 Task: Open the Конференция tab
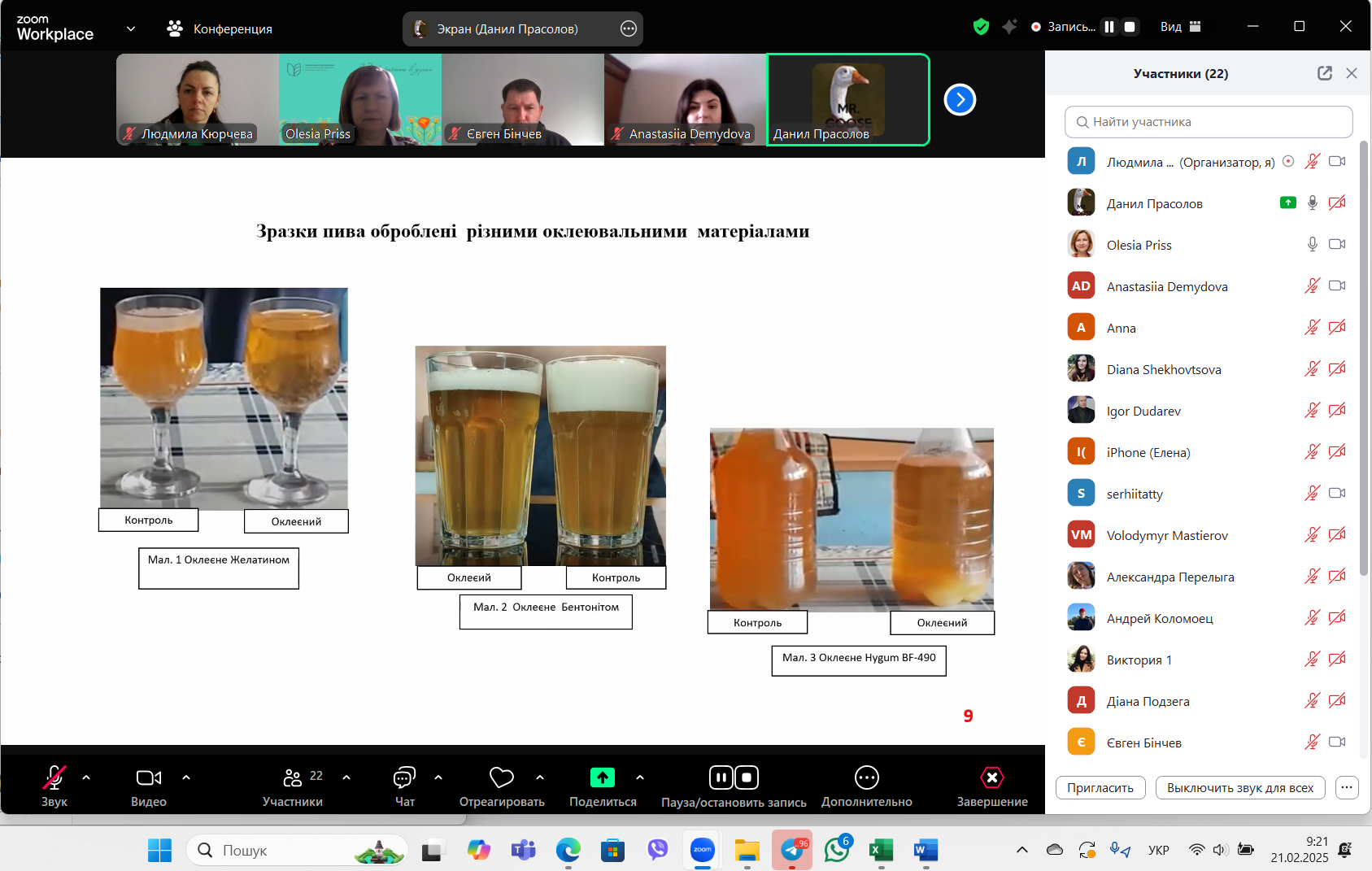point(220,28)
